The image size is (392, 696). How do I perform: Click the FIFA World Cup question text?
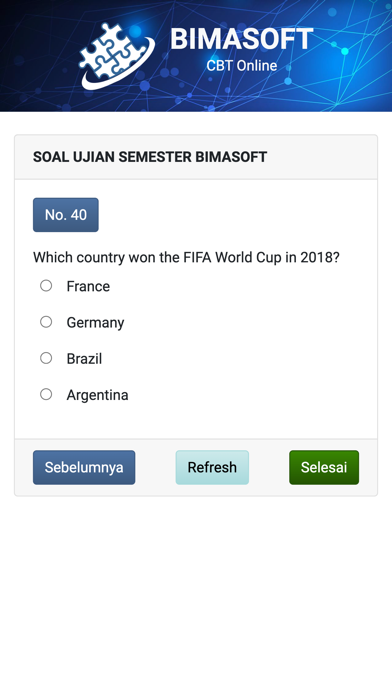186,257
